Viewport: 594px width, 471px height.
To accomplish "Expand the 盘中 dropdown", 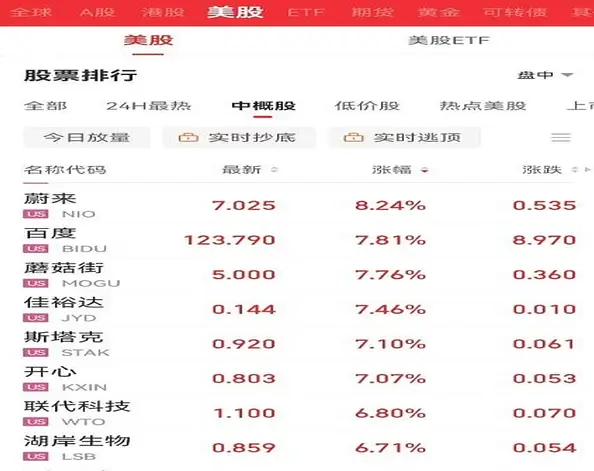I will click(x=546, y=75).
